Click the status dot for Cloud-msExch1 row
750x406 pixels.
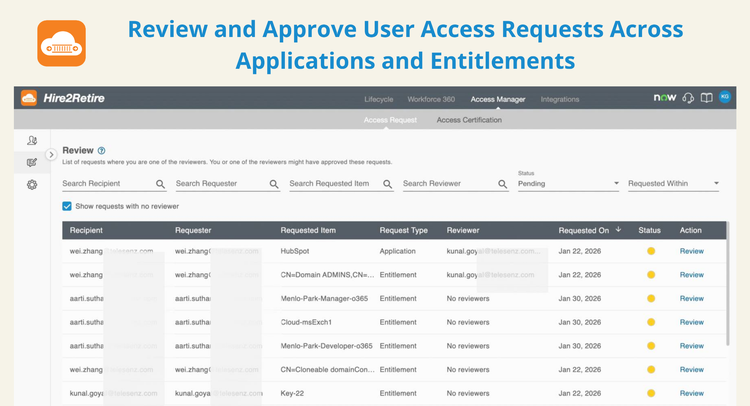(651, 322)
